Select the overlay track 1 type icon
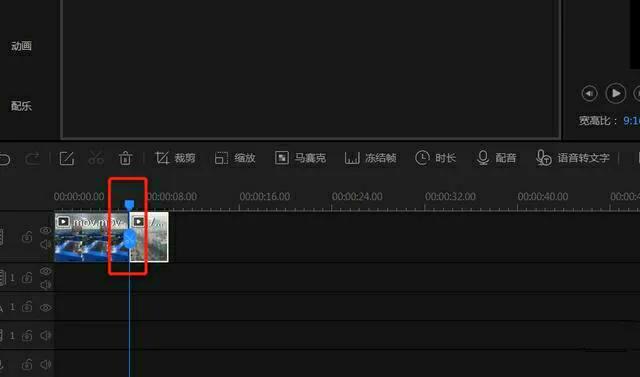 2,278
